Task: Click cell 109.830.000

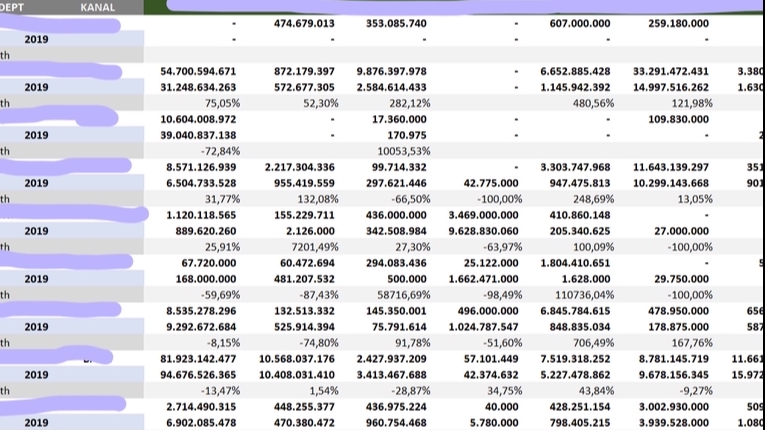Action: point(678,119)
